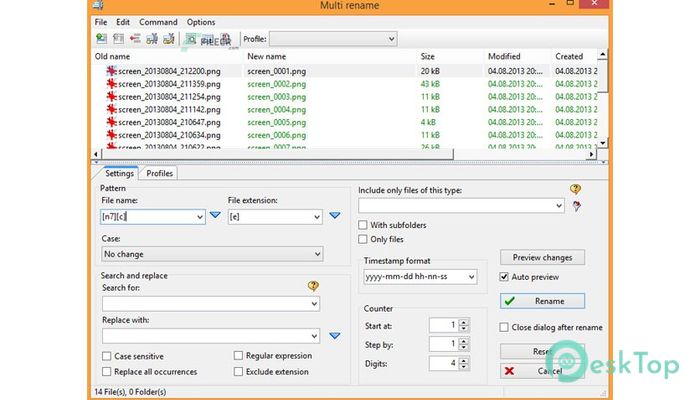700x400 pixels.
Task: Click the gray list toolbar icon beside add-files
Action: [118, 39]
